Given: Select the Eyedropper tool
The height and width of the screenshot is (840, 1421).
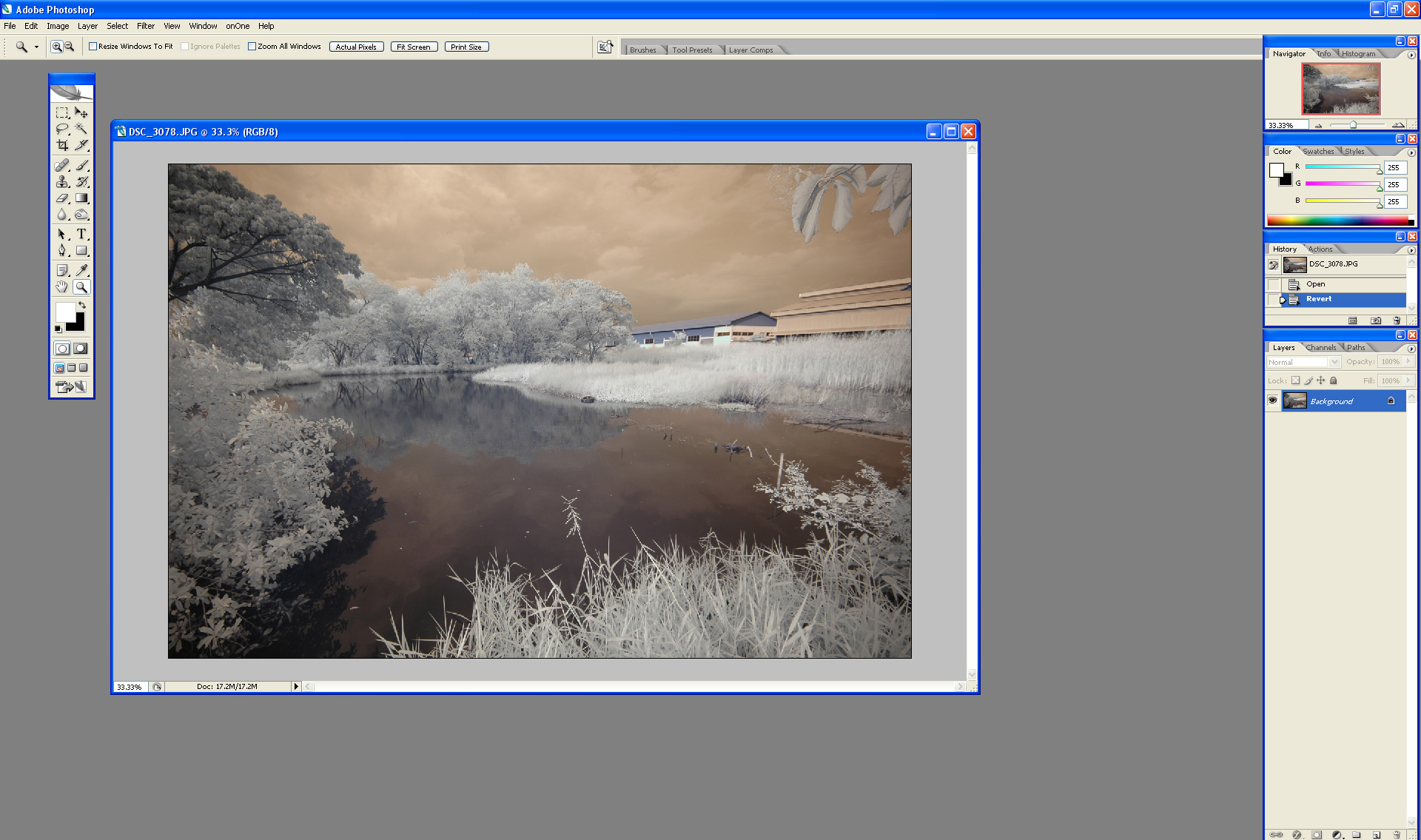Looking at the screenshot, I should (81, 270).
